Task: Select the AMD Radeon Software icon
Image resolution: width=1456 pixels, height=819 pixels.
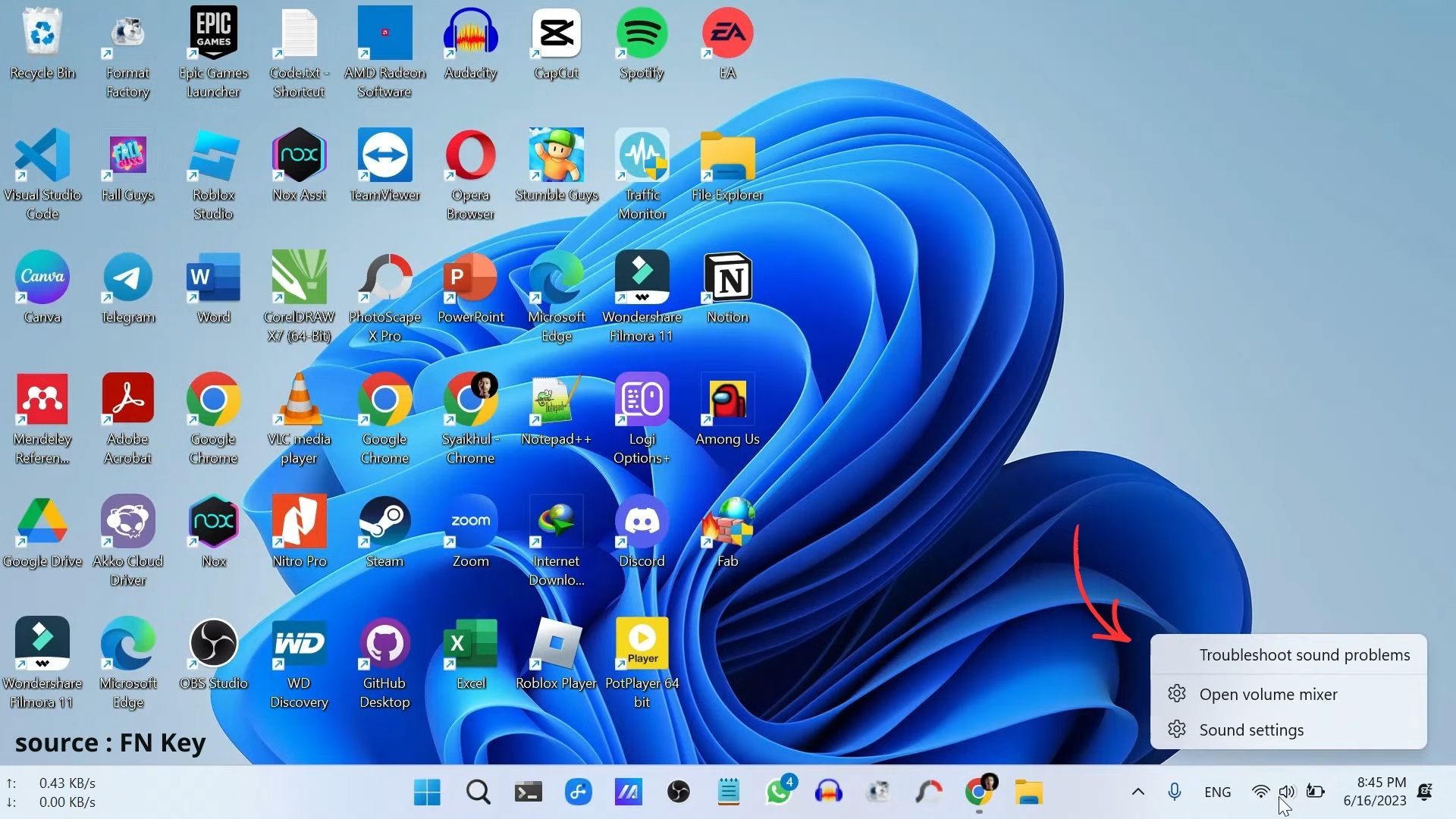Action: click(384, 53)
